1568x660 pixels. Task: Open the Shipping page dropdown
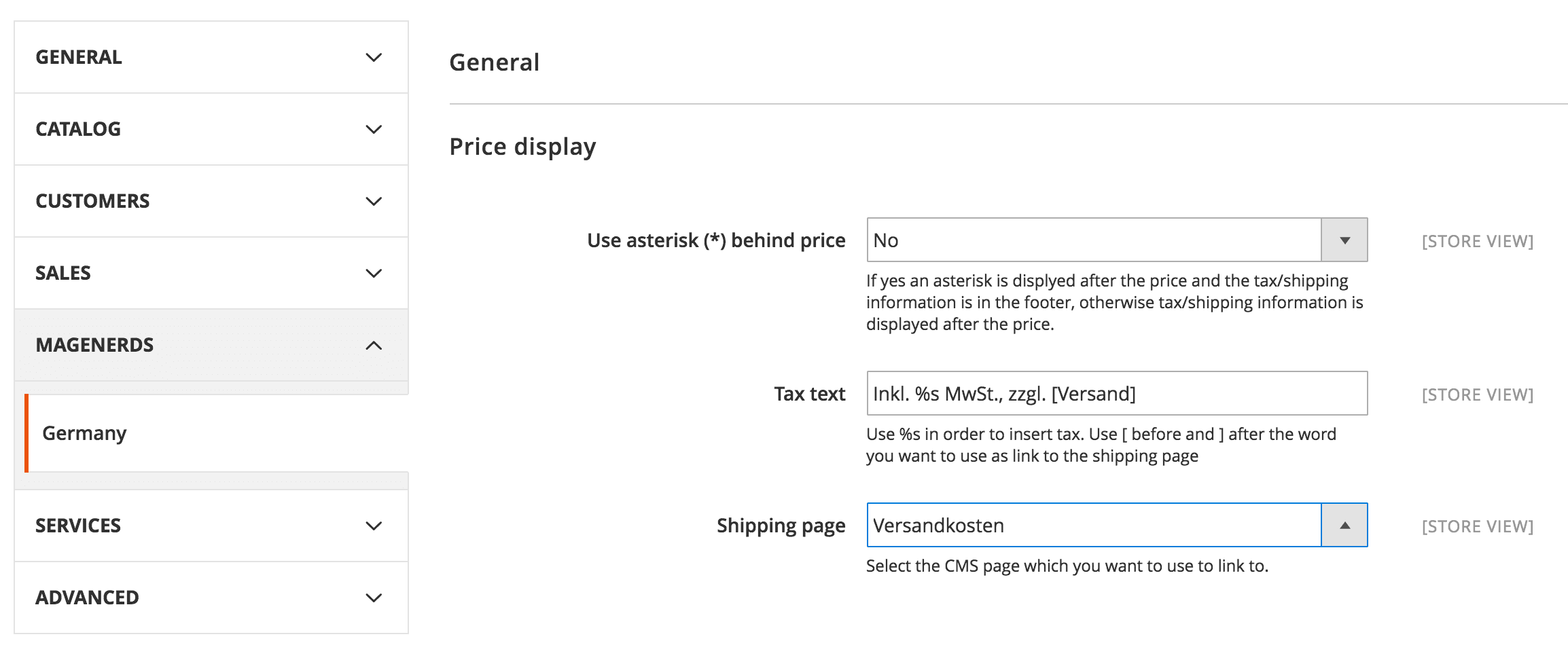1094,526
